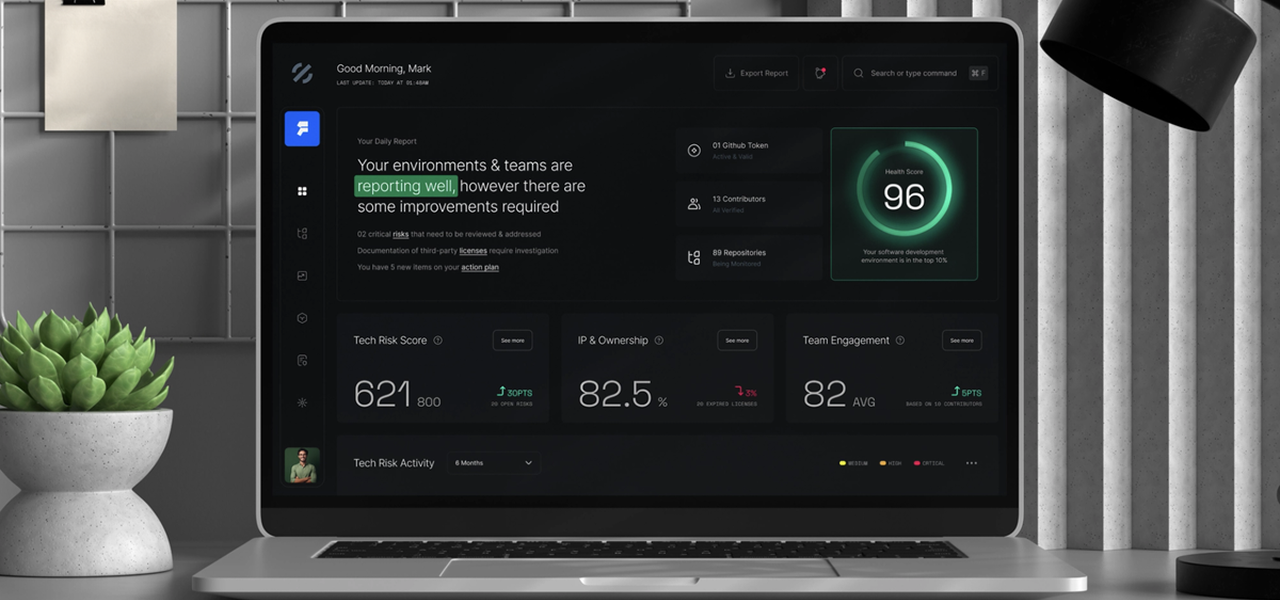This screenshot has width=1280, height=600.
Task: Click See more on Team Engagement card
Action: tap(962, 340)
